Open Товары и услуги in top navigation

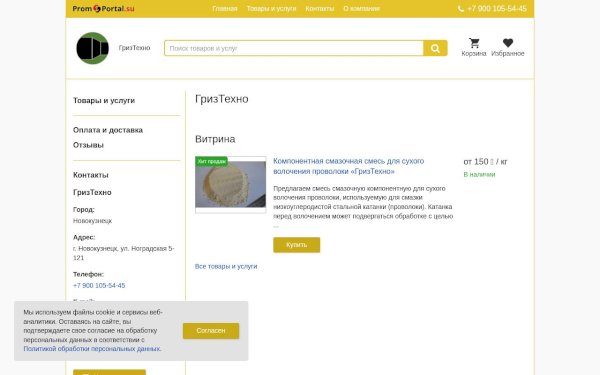271,8
